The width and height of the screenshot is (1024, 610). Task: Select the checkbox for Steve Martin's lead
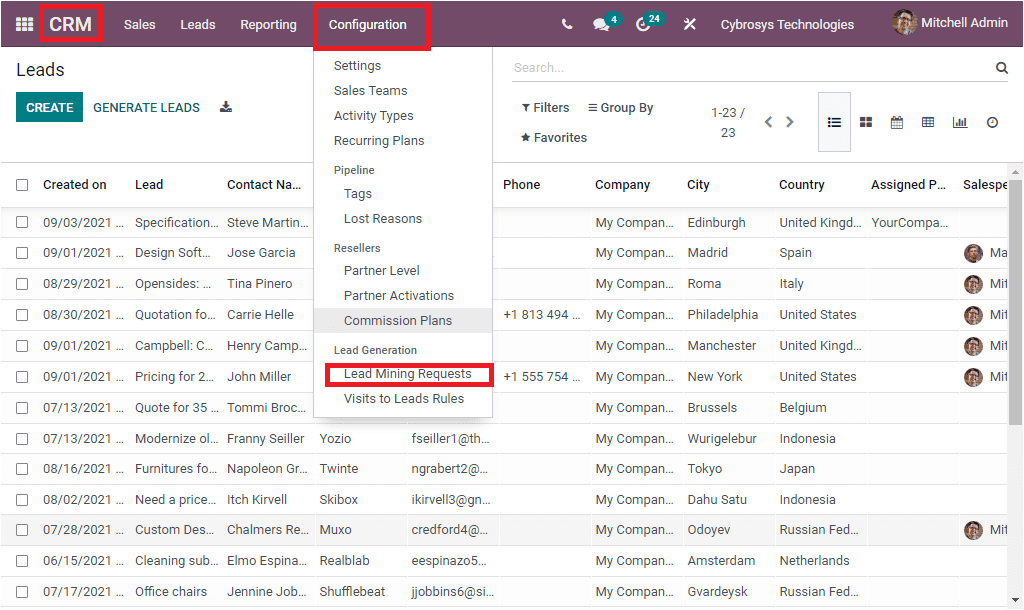point(22,222)
